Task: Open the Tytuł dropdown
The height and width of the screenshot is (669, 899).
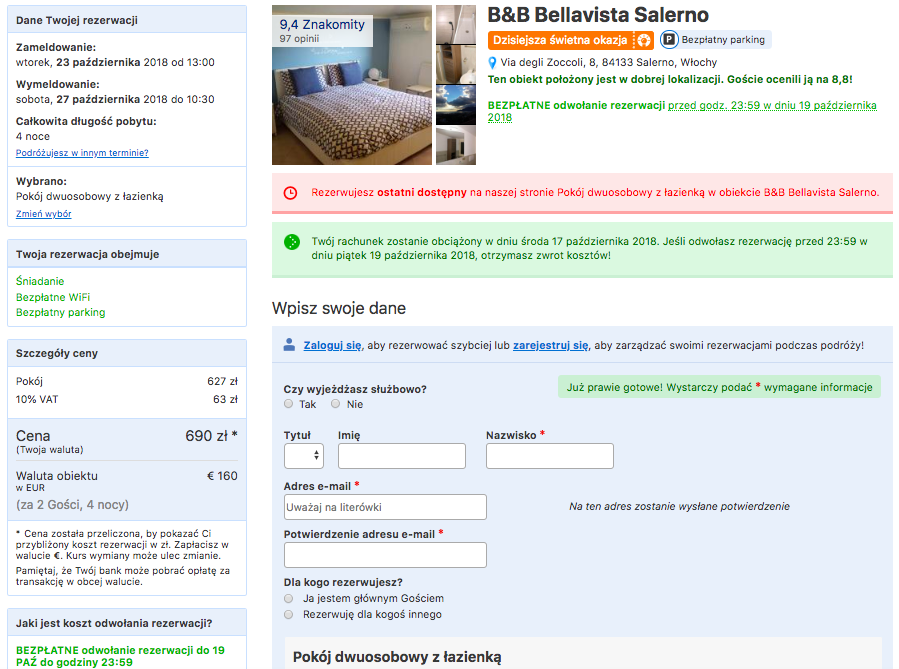Action: point(304,456)
